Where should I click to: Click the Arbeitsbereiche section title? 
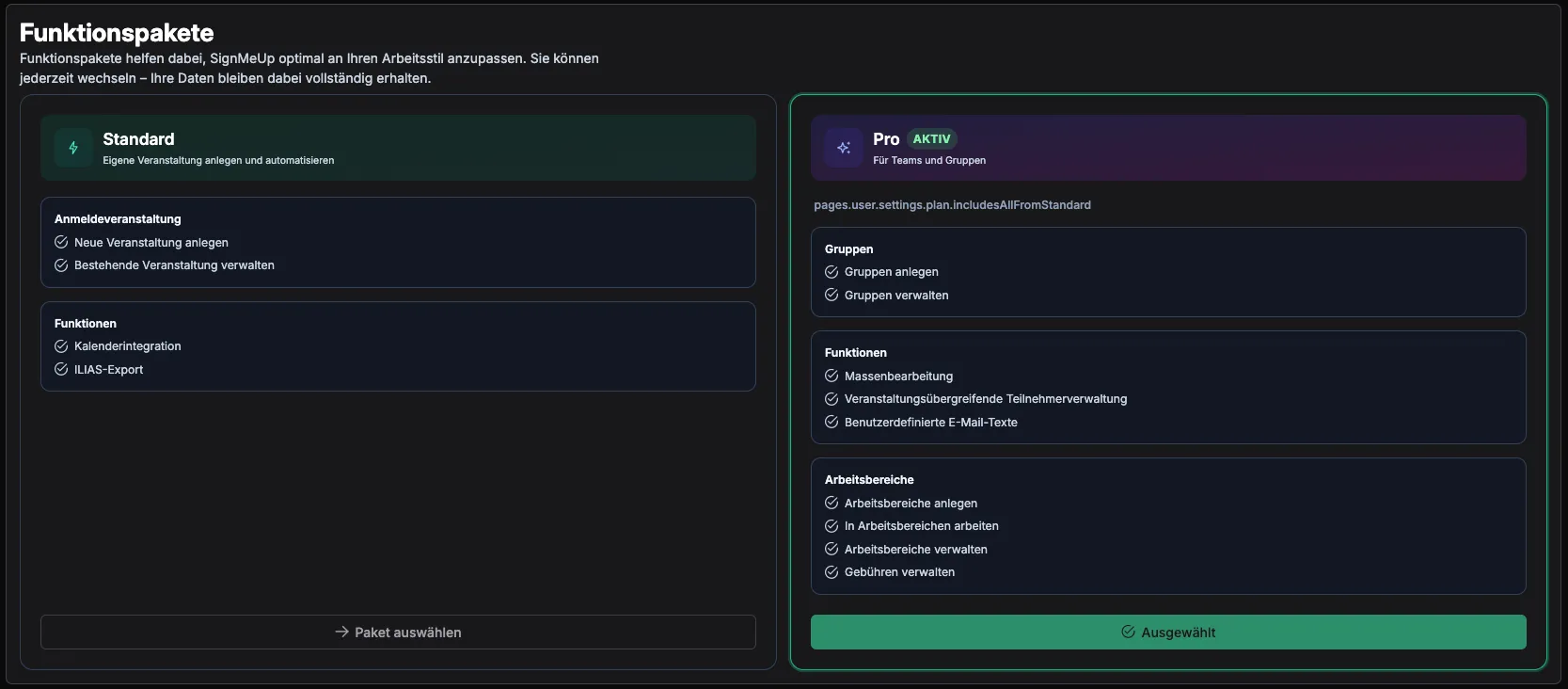pos(869,480)
